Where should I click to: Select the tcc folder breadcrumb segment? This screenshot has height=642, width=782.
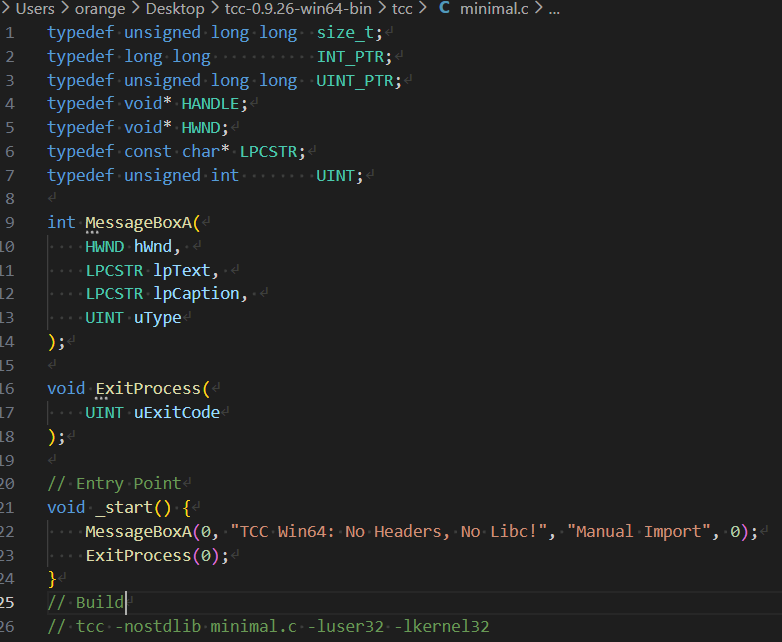tap(402, 9)
